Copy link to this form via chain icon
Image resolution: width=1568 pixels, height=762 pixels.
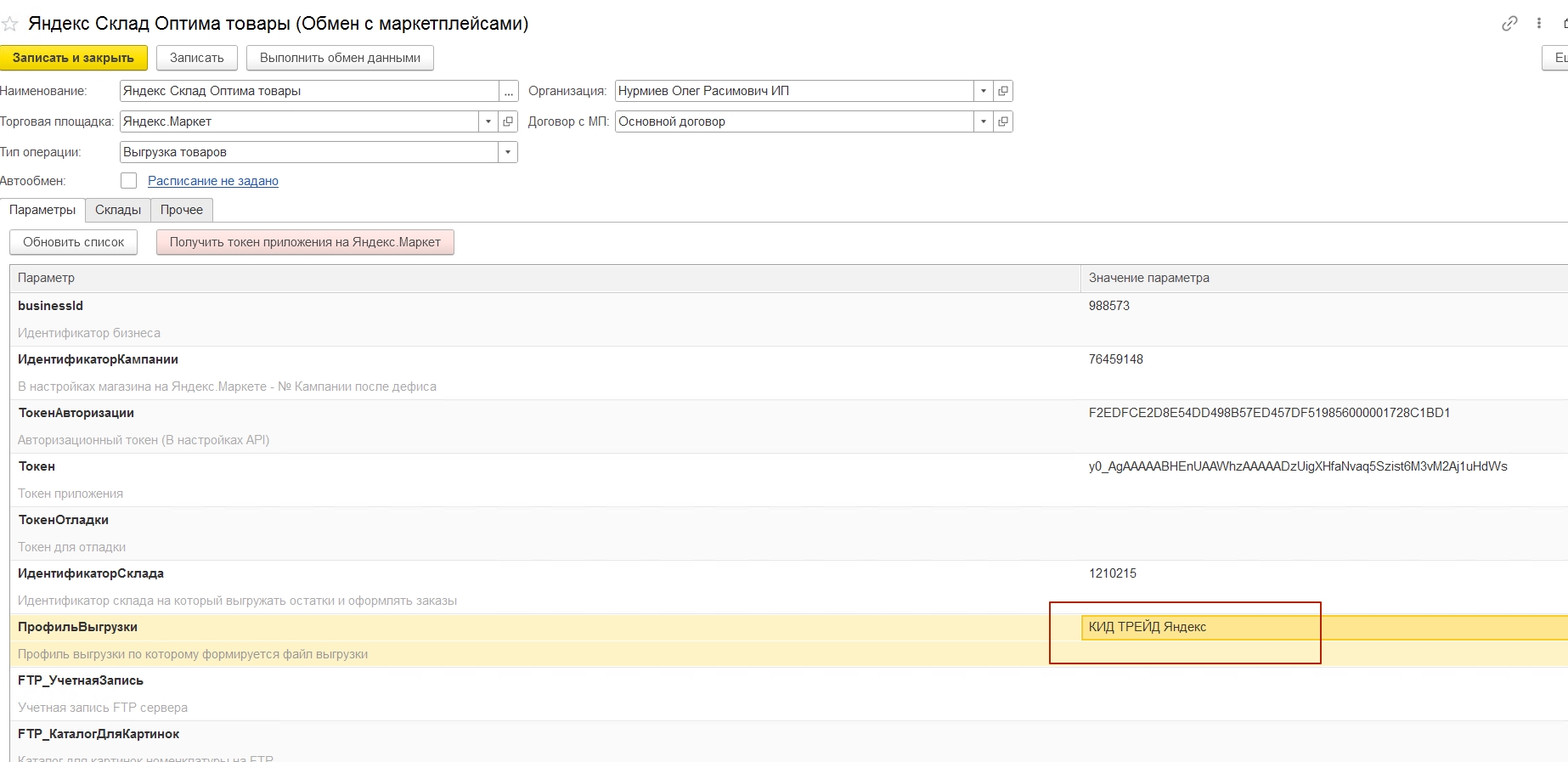coord(1509,24)
